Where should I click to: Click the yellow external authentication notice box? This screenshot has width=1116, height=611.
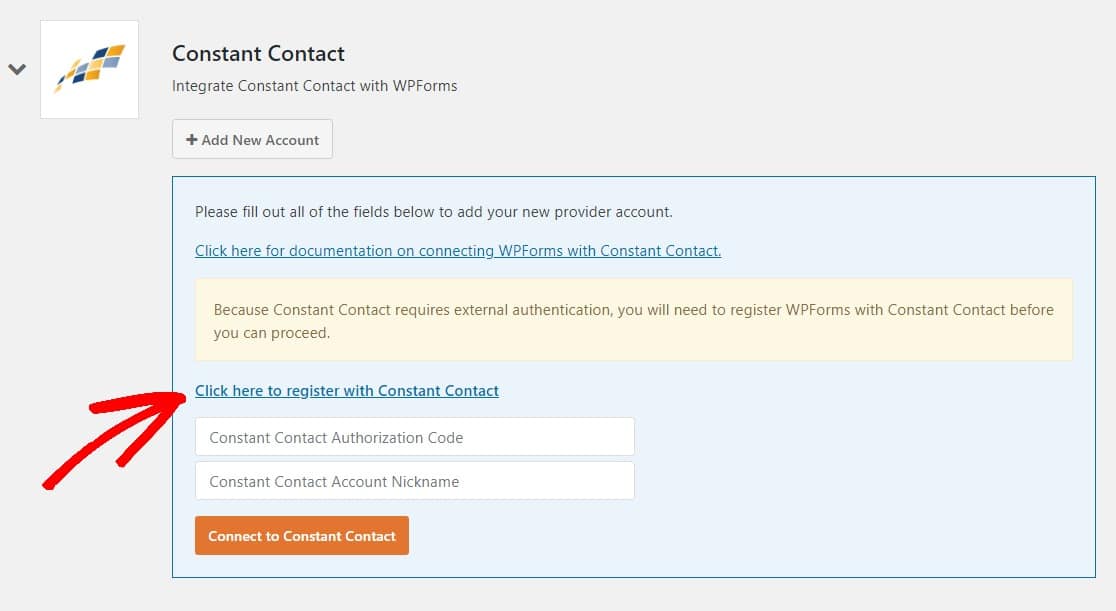(x=633, y=320)
